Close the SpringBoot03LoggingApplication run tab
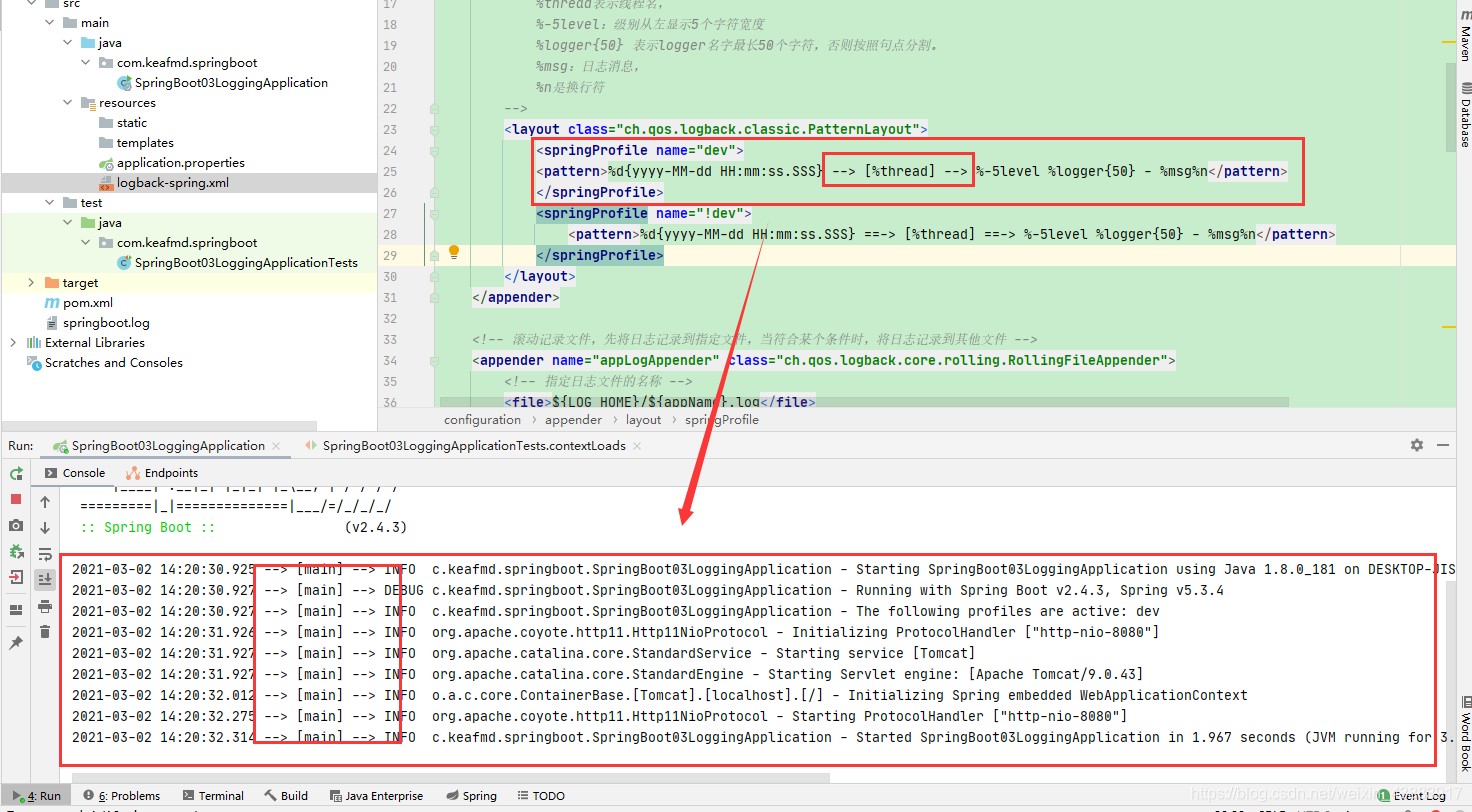 coord(278,446)
